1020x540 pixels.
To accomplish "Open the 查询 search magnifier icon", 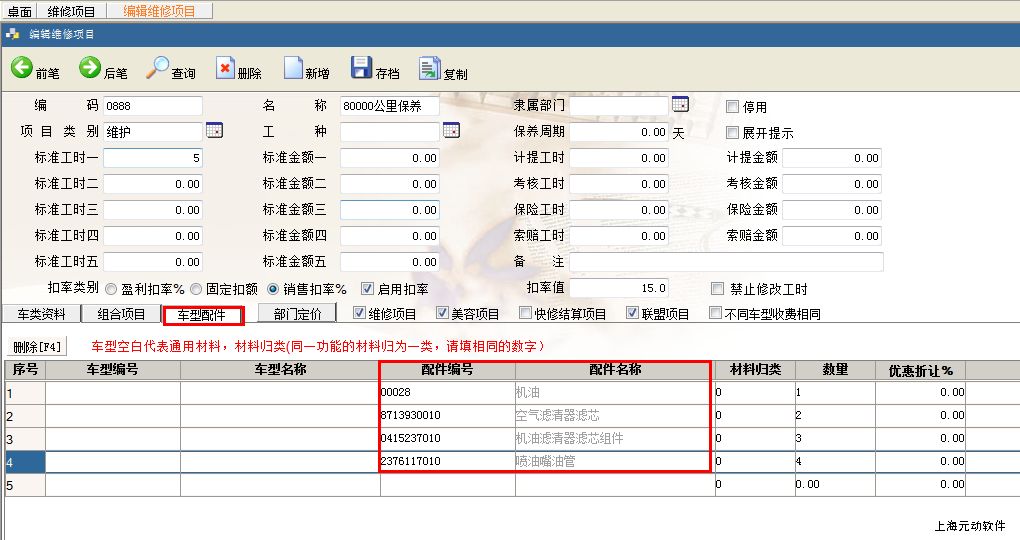I will (x=158, y=68).
